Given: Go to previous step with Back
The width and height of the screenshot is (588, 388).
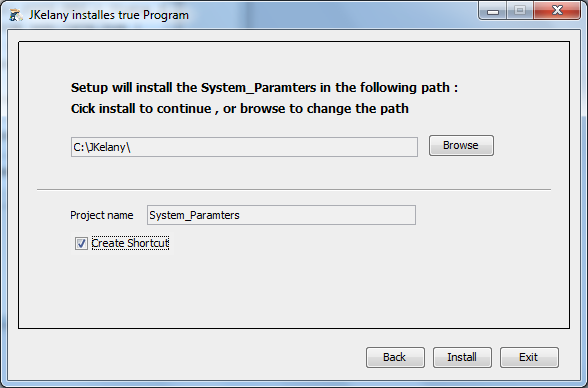Looking at the screenshot, I should point(395,357).
